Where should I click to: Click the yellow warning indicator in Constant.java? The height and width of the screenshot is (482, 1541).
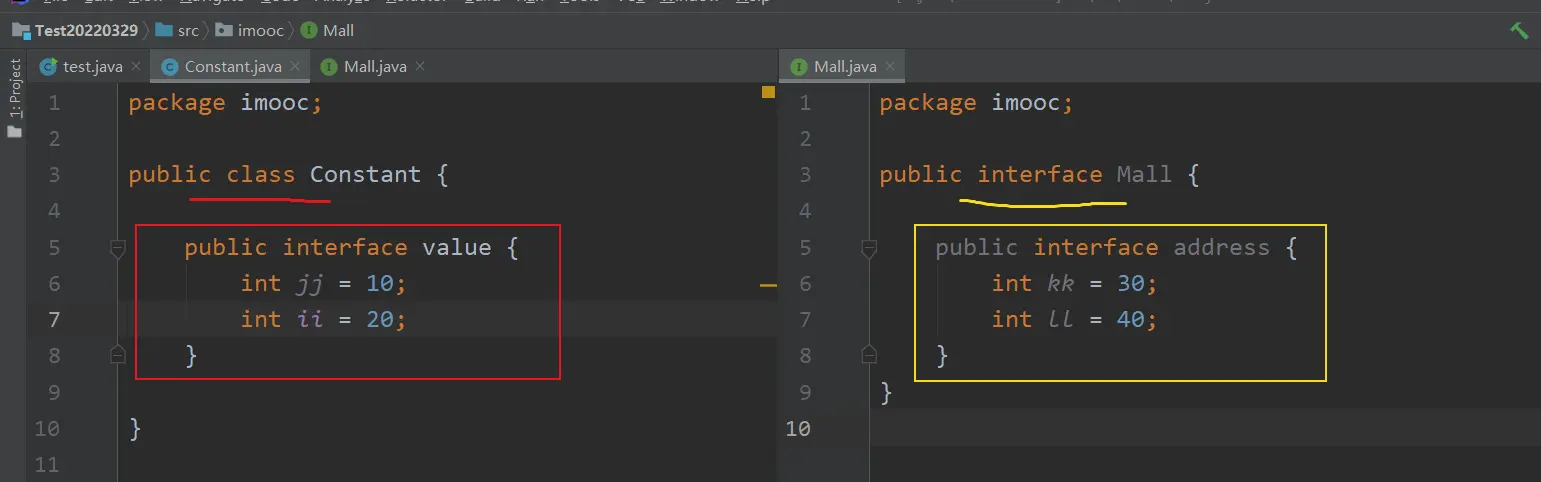[x=768, y=93]
